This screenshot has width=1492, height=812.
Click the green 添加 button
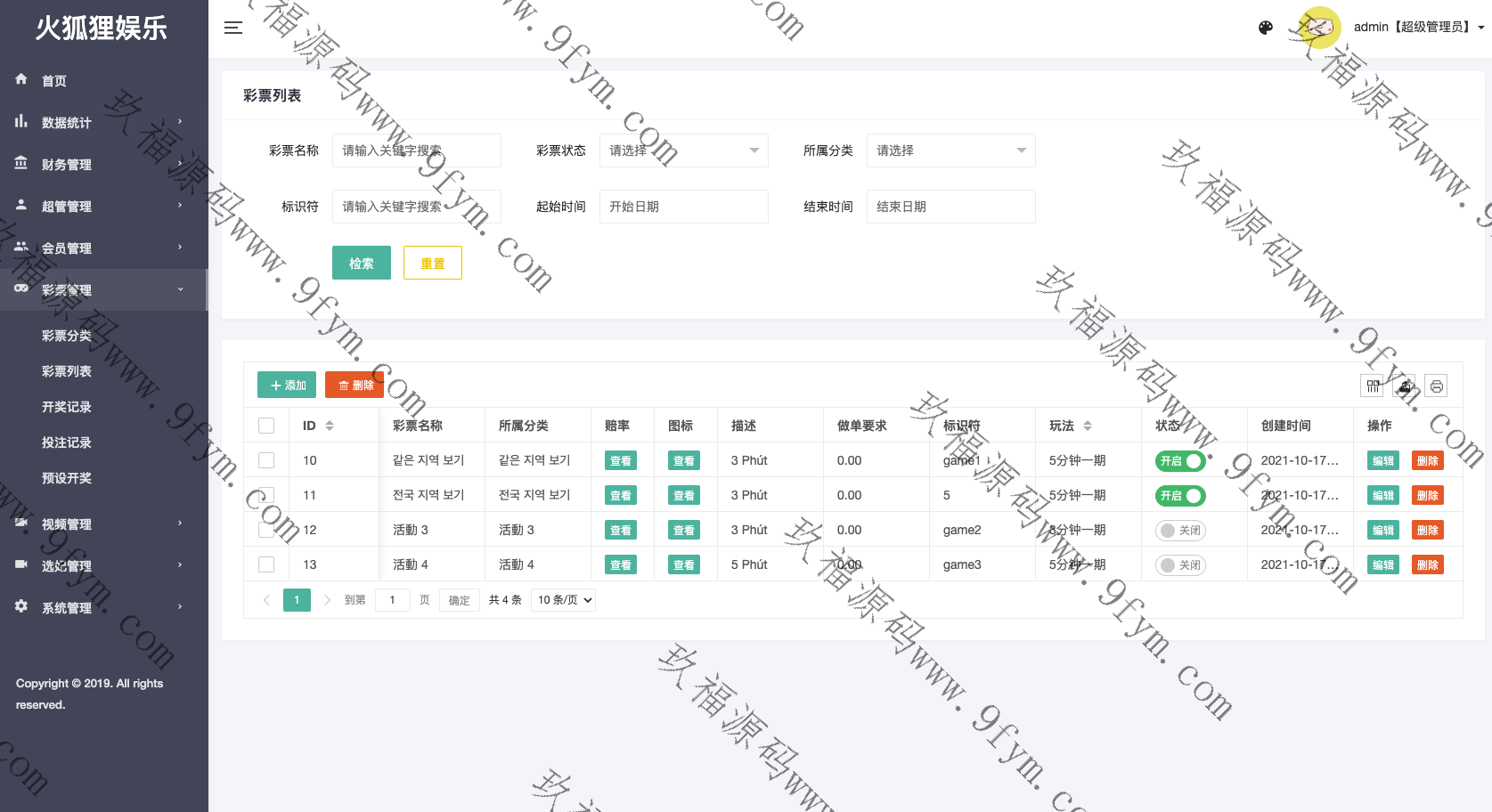pos(287,385)
